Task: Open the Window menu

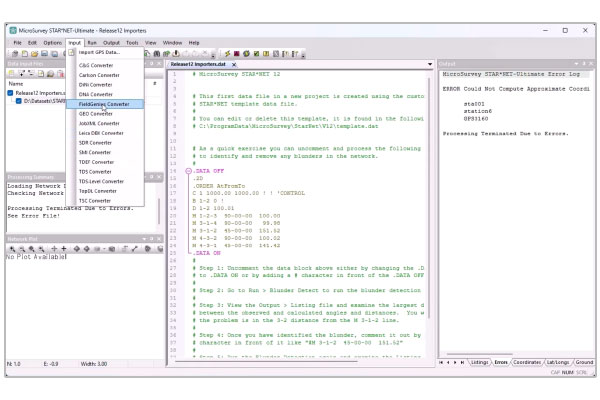Action: pyautogui.click(x=172, y=43)
